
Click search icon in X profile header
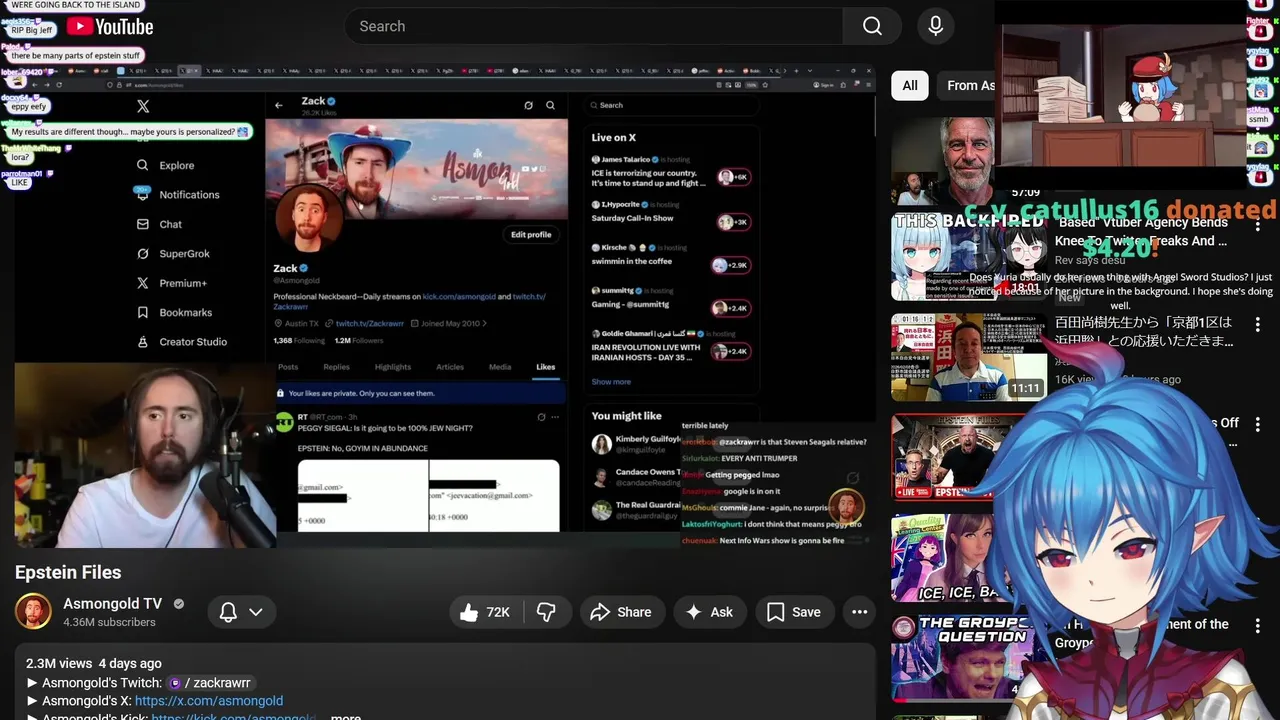point(550,105)
